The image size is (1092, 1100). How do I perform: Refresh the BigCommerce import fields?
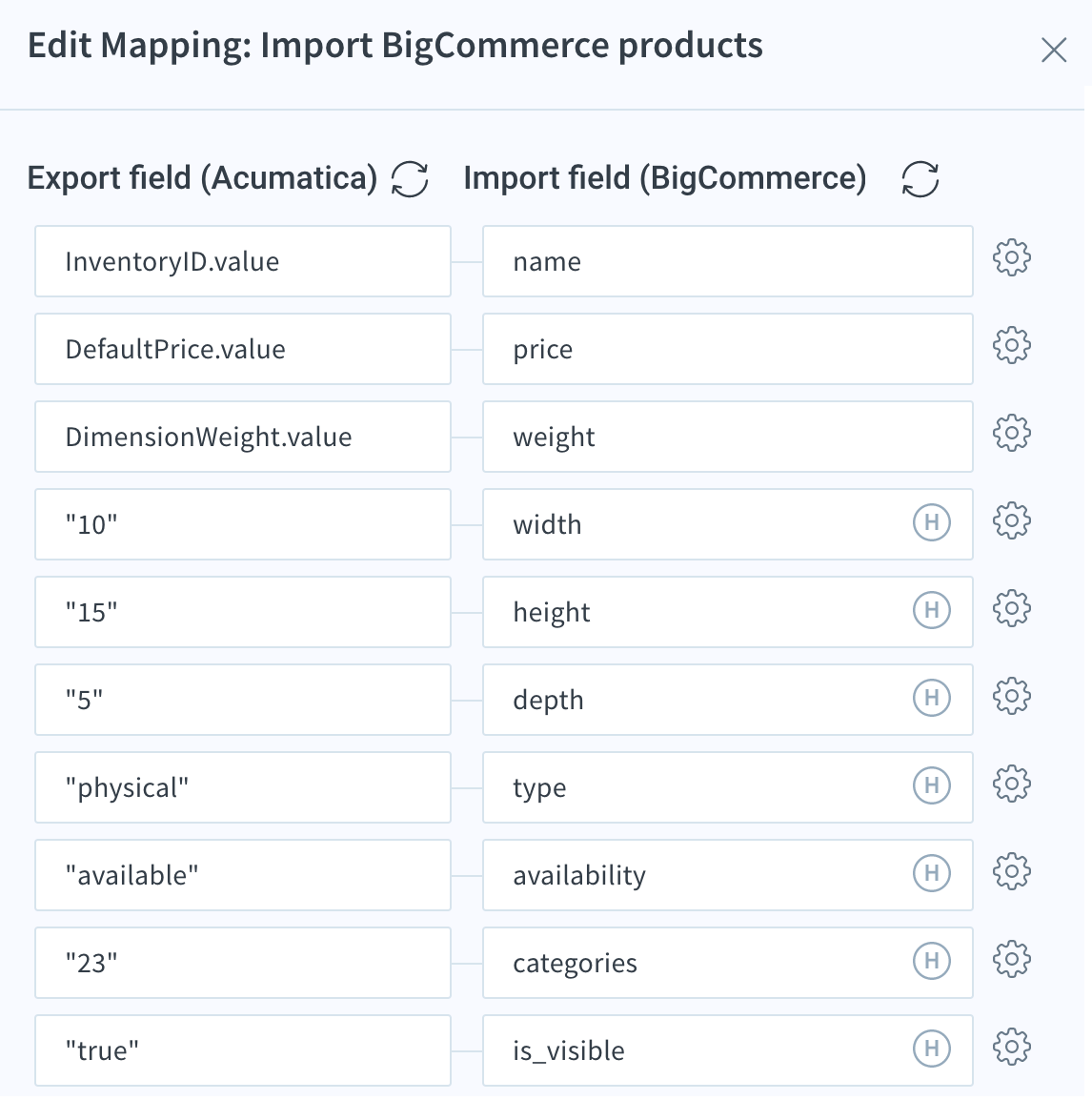tap(920, 179)
